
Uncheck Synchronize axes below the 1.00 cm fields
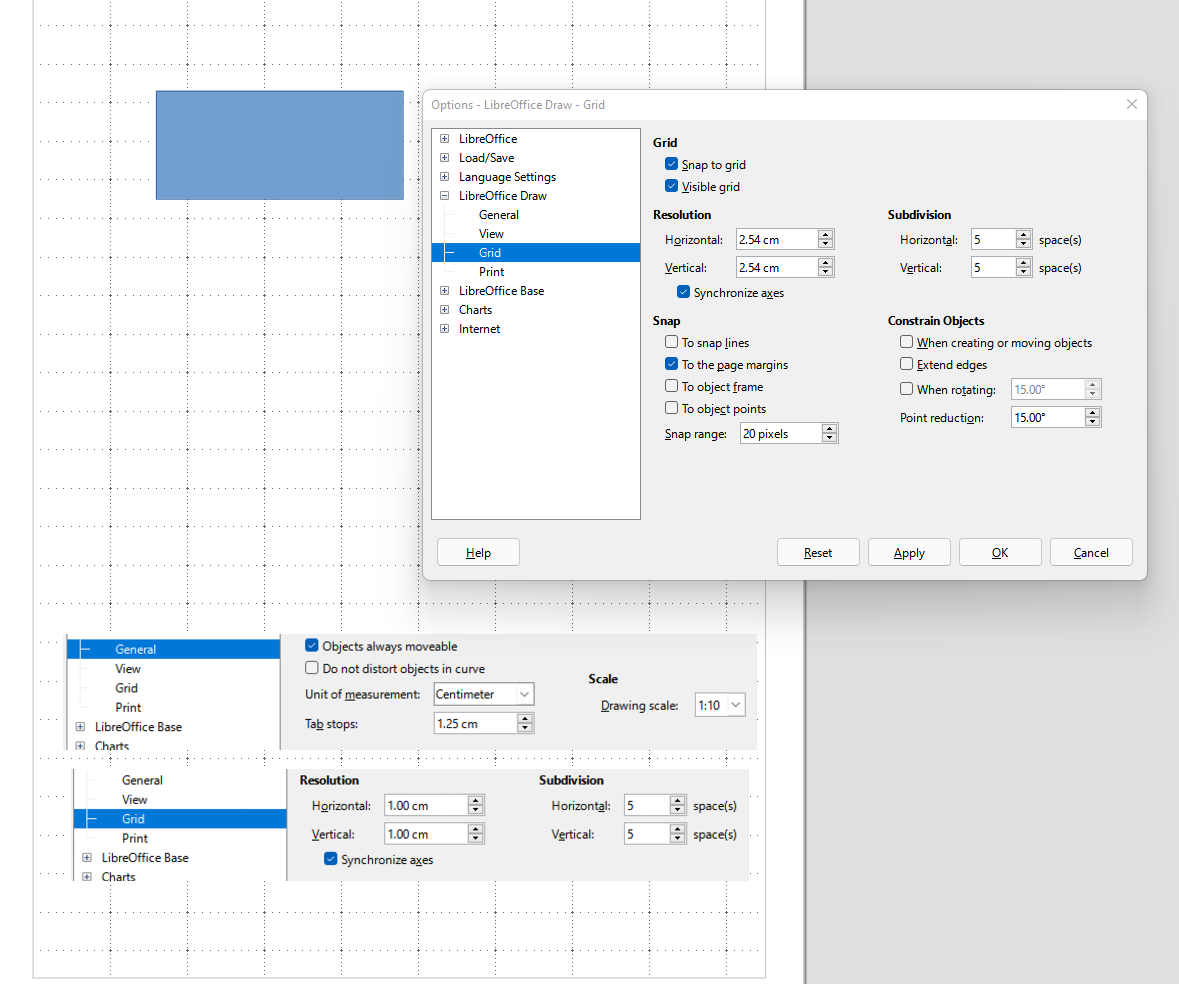(x=330, y=858)
